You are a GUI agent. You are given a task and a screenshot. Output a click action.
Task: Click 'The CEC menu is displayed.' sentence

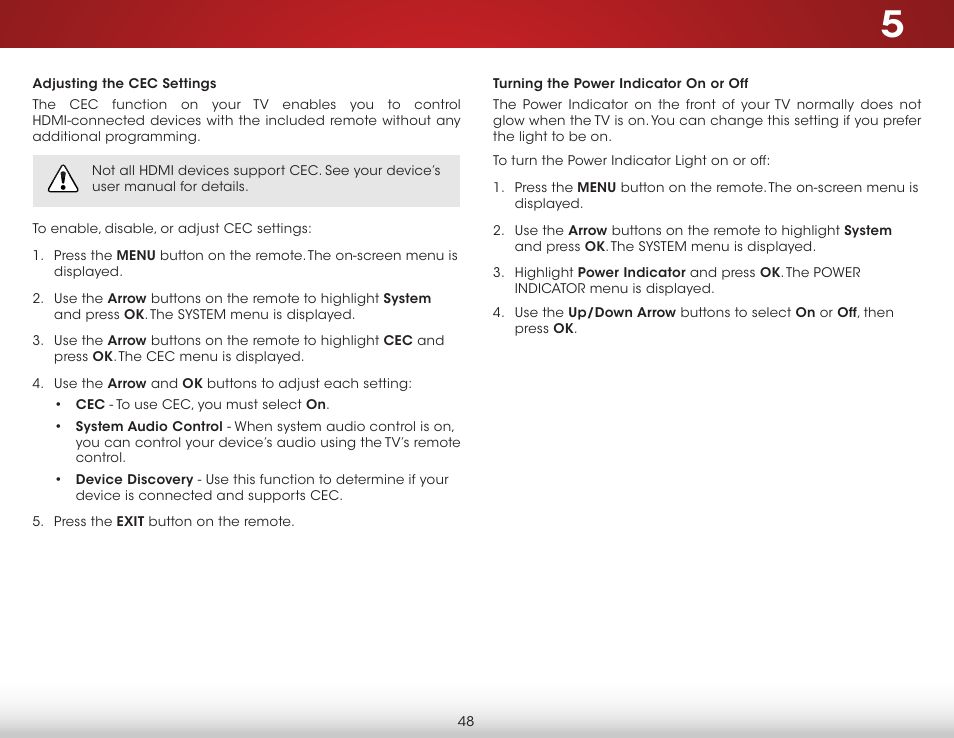(211, 357)
